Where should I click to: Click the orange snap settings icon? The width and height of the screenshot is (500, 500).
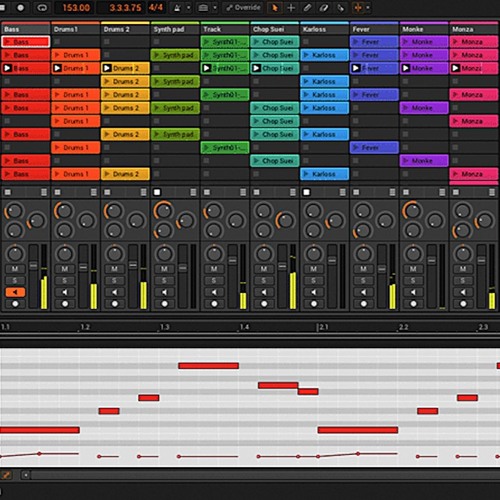tap(358, 7)
